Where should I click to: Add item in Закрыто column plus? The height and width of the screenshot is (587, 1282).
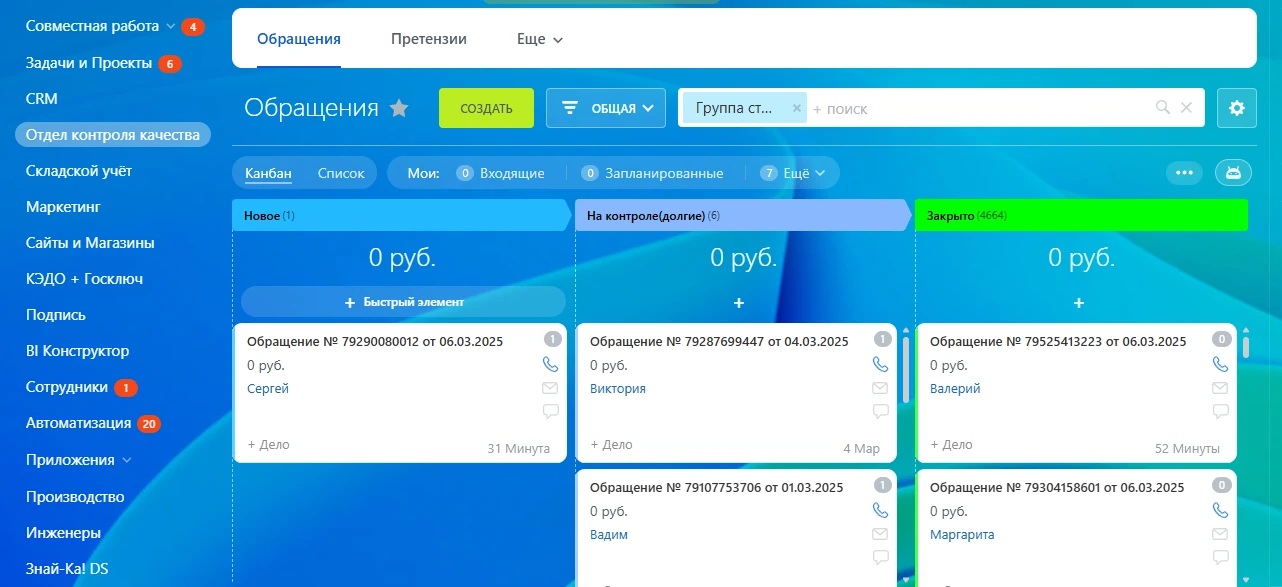pyautogui.click(x=1078, y=302)
